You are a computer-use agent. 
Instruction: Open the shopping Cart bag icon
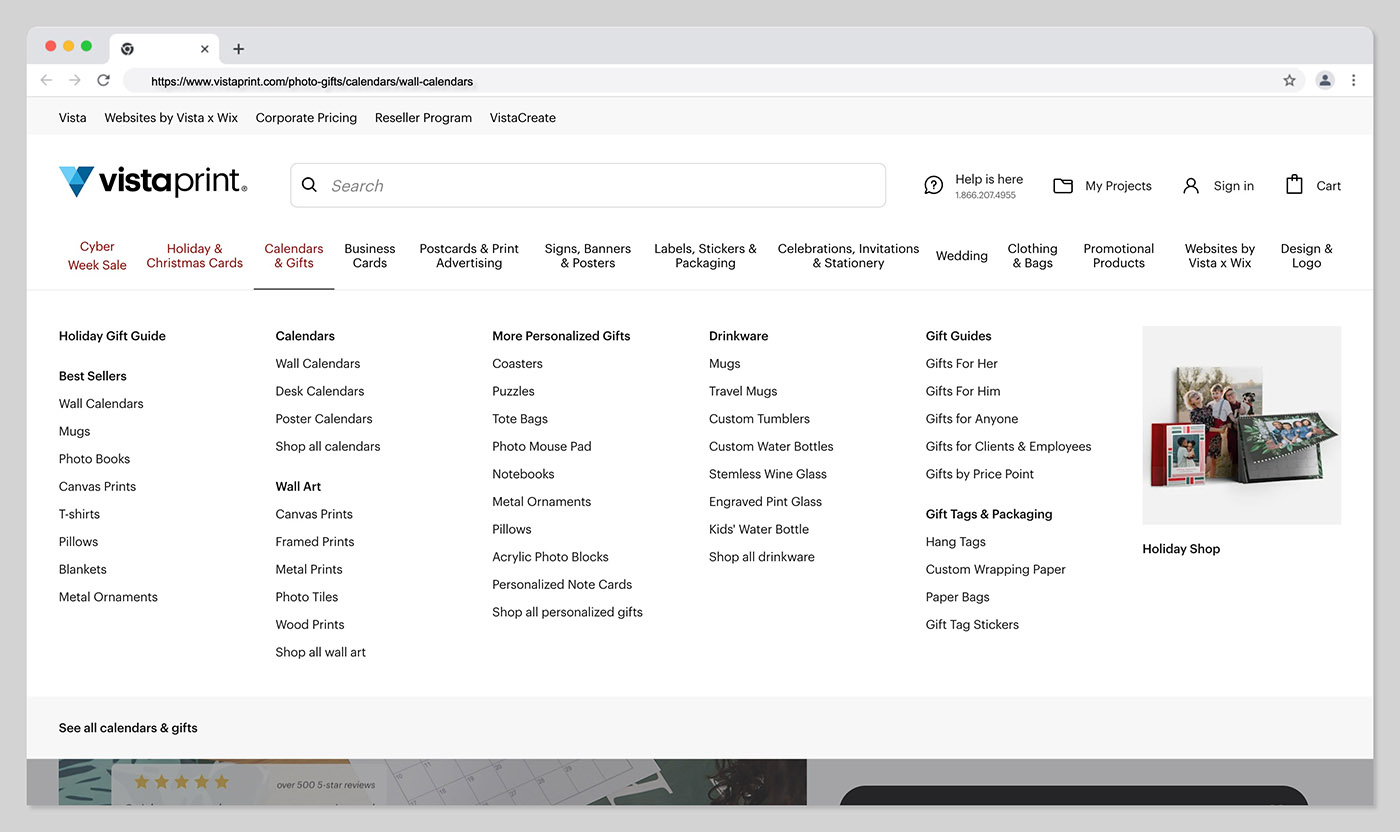1294,185
